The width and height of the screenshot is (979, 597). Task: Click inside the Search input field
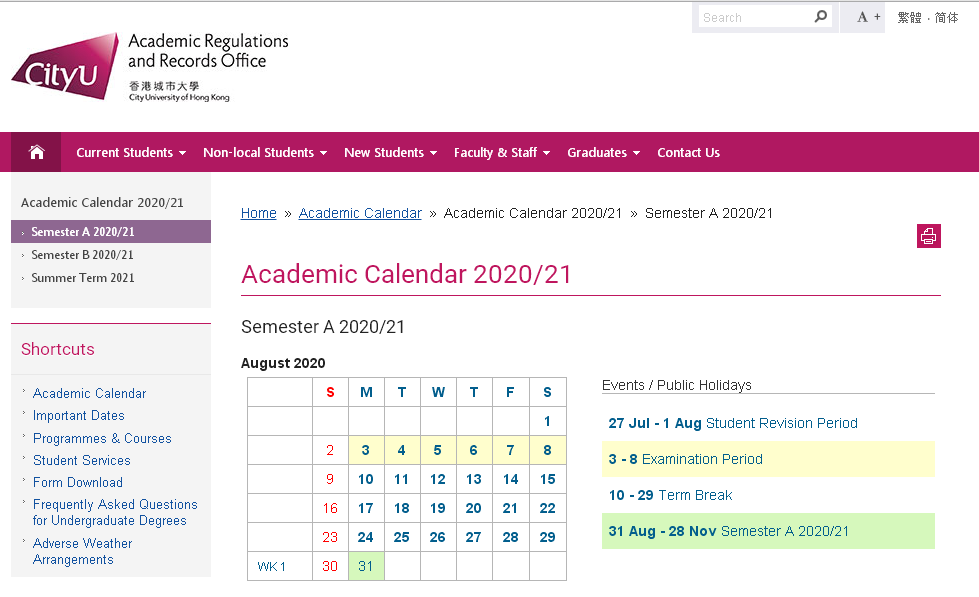click(755, 17)
